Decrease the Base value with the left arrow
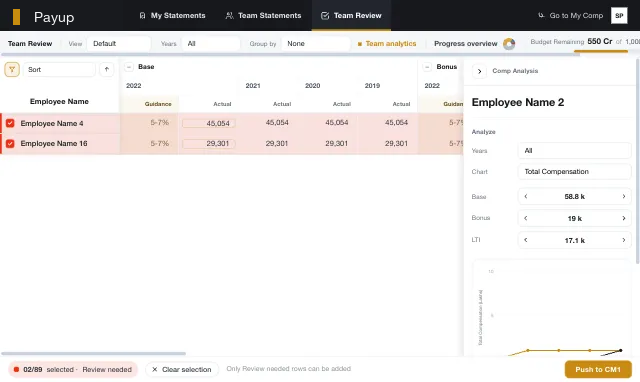 click(x=526, y=196)
